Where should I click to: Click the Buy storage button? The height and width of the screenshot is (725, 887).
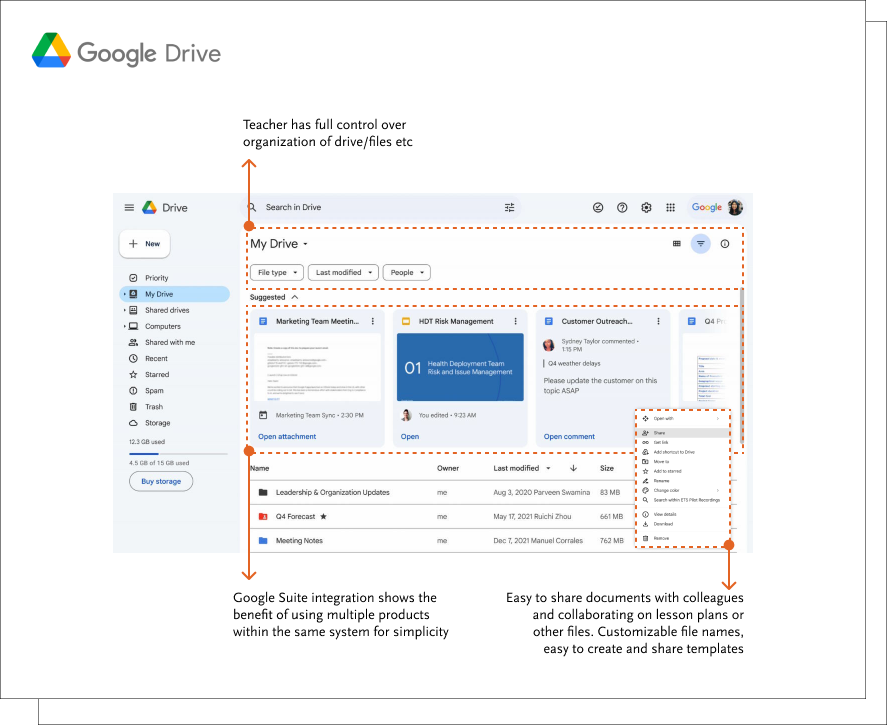161,481
